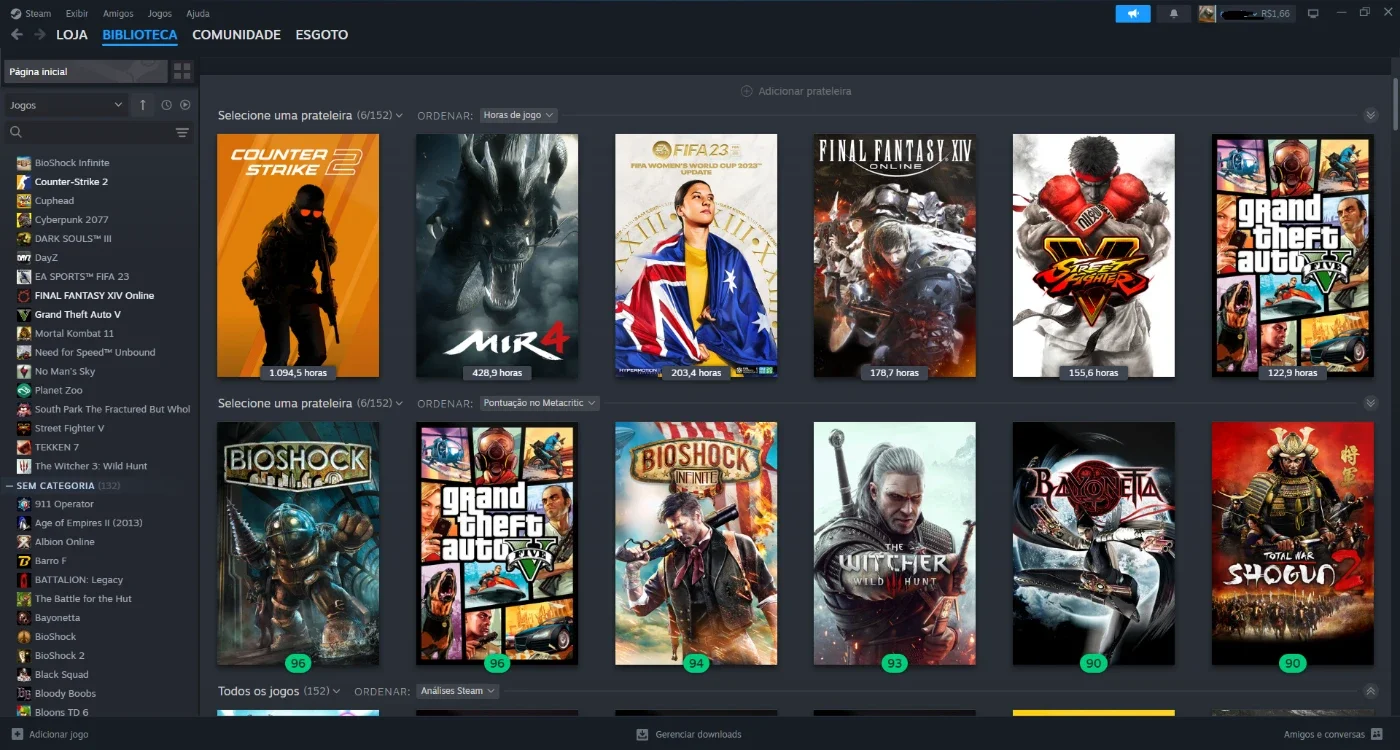Open the Pontuação no Metacritic sort dropdown
Viewport: 1400px width, 750px height.
[540, 403]
